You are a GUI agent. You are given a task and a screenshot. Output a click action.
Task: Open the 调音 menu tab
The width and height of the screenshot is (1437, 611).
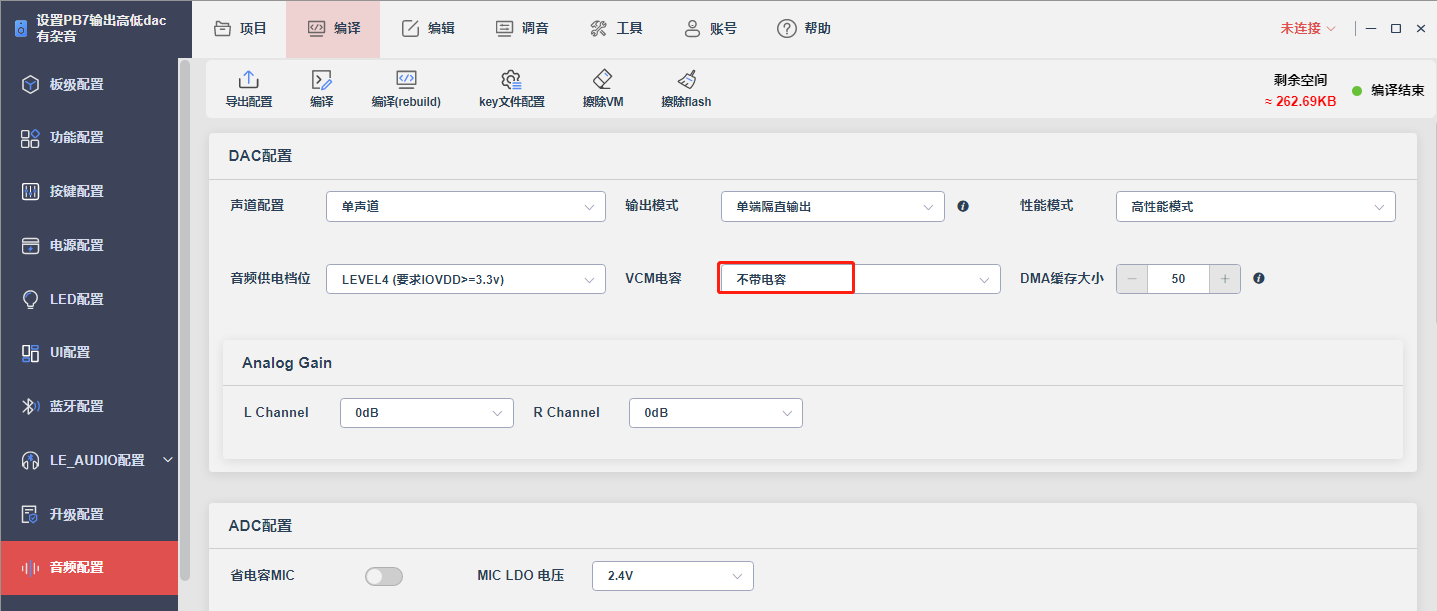coord(522,29)
